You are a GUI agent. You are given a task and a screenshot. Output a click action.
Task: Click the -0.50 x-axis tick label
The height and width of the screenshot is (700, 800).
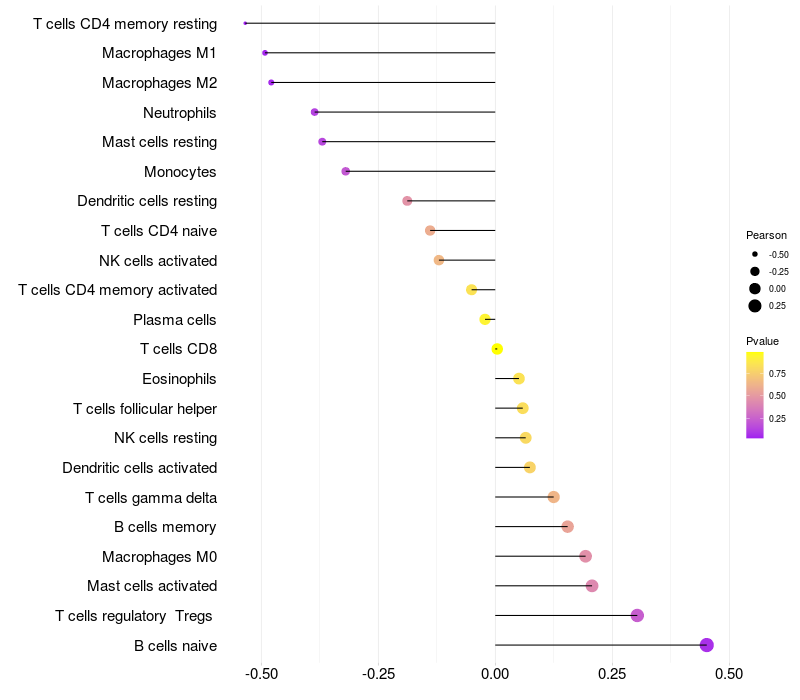[261, 673]
